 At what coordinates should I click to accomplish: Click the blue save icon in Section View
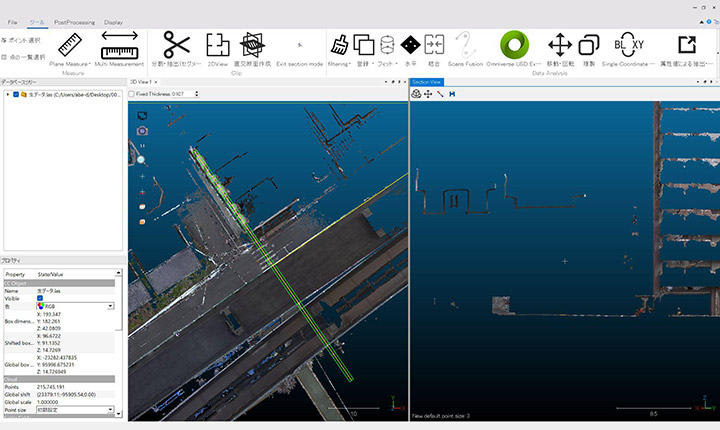452,94
